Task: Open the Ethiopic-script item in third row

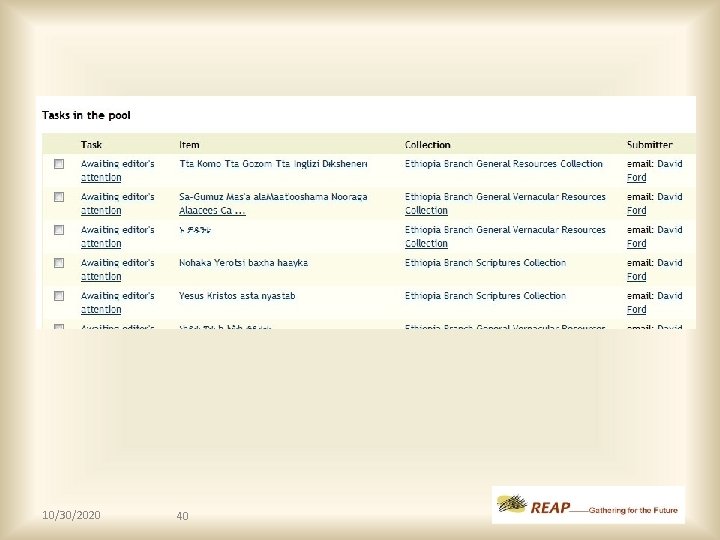Action: tap(195, 230)
